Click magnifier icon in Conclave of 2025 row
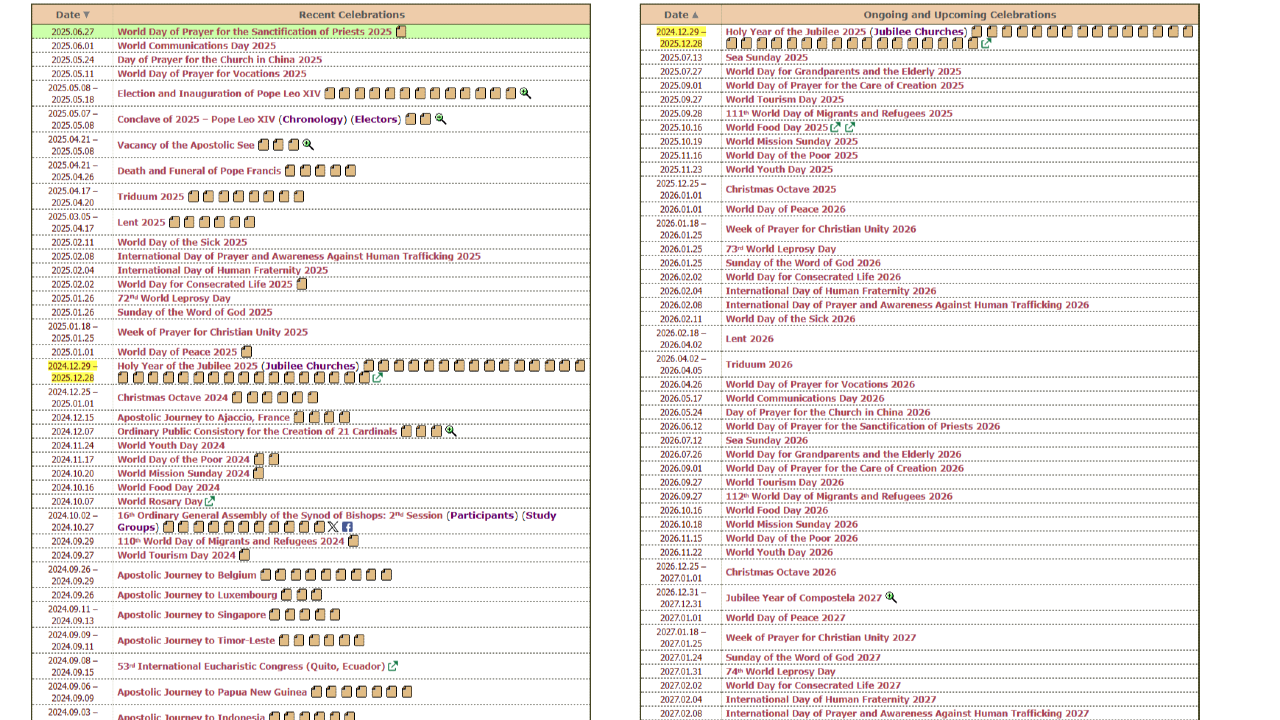Viewport: 1280px width, 720px height. pos(441,120)
